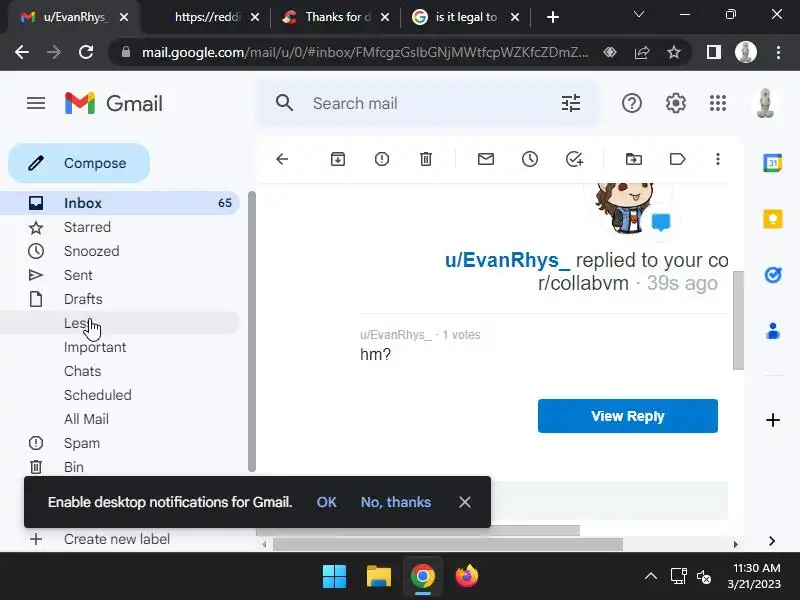Mark email as unread

coord(486,159)
